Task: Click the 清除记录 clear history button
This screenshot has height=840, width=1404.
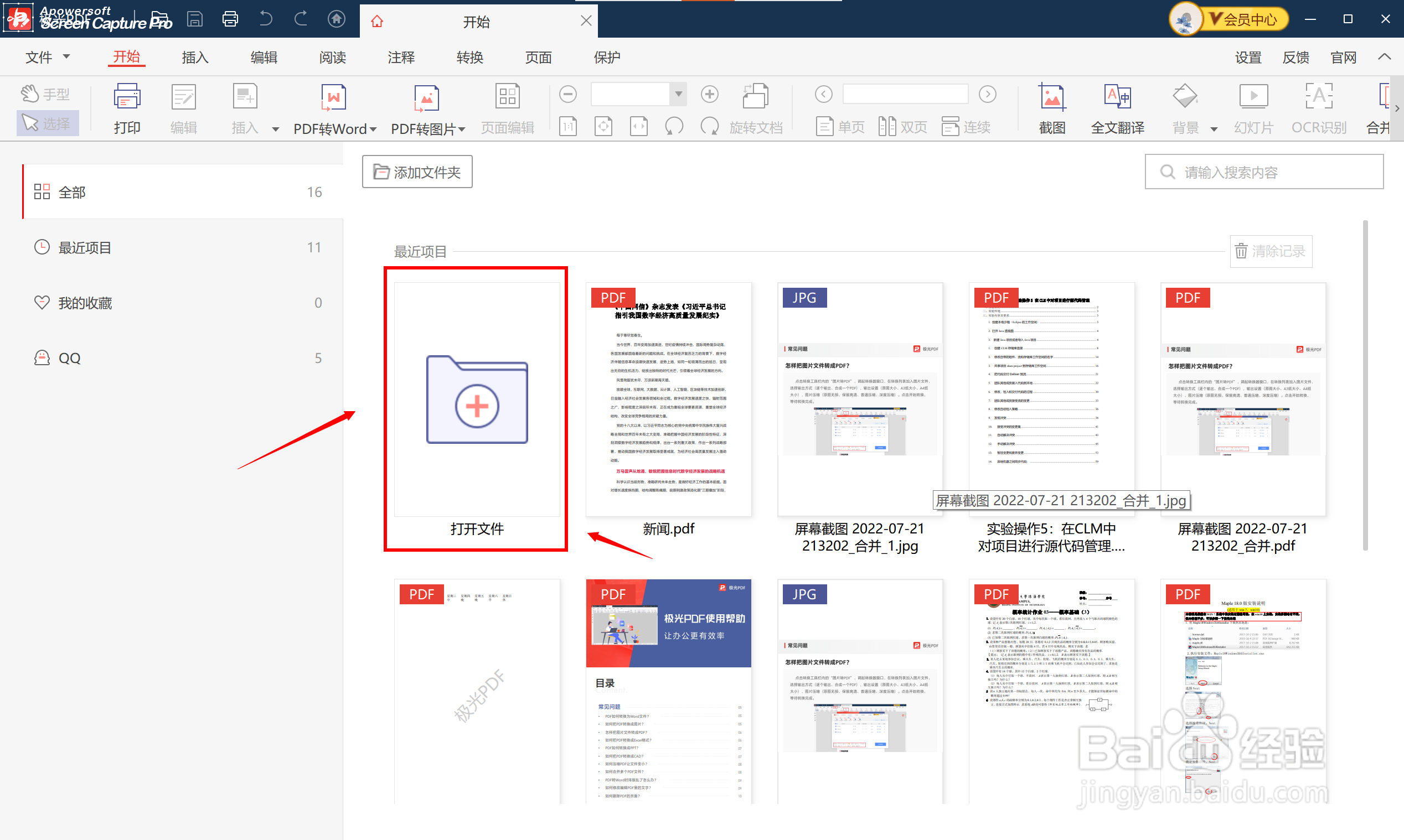Action: click(x=1271, y=251)
